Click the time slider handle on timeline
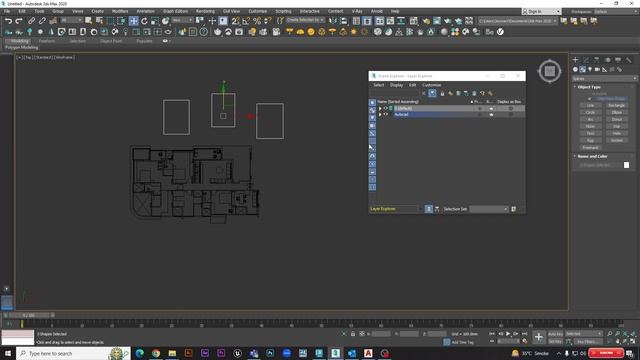This screenshot has height=360, width=640. (x=29, y=315)
